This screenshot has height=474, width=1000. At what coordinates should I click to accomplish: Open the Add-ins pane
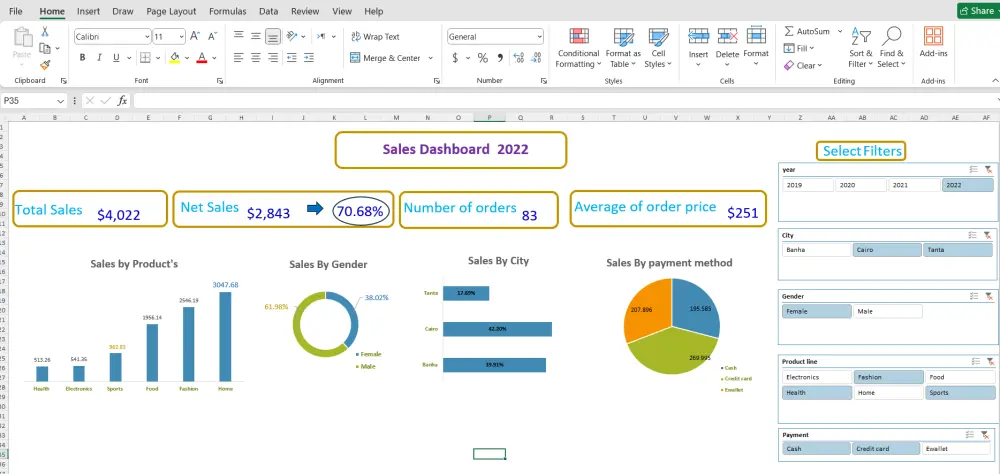coord(933,43)
